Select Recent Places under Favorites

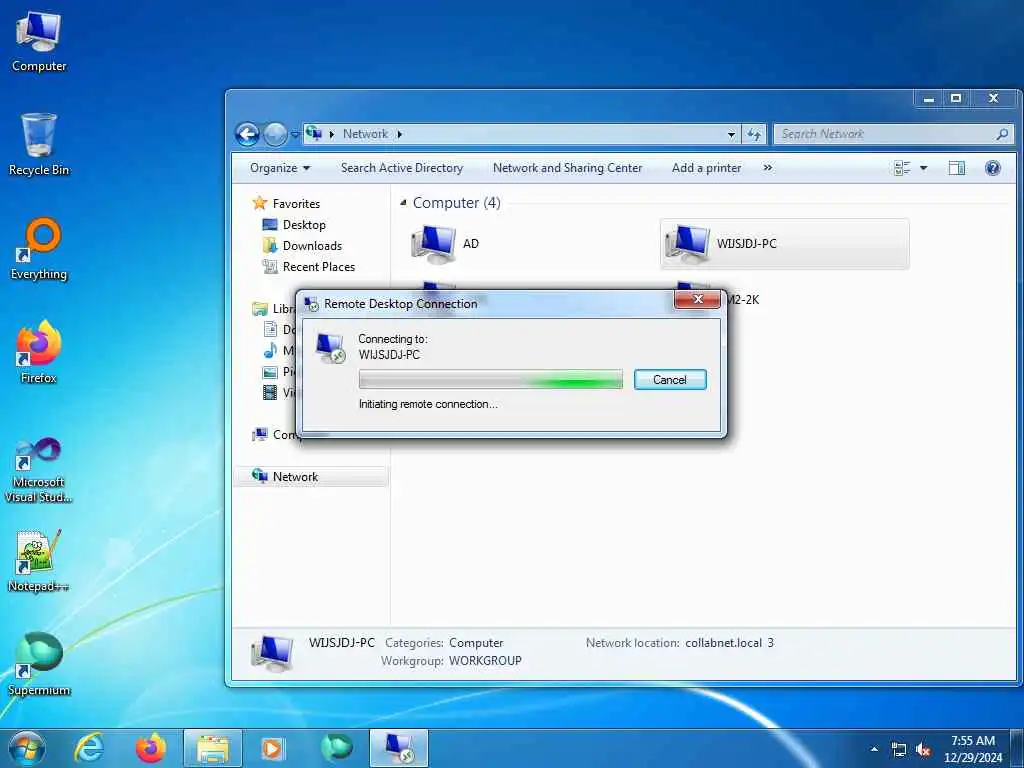coord(319,266)
